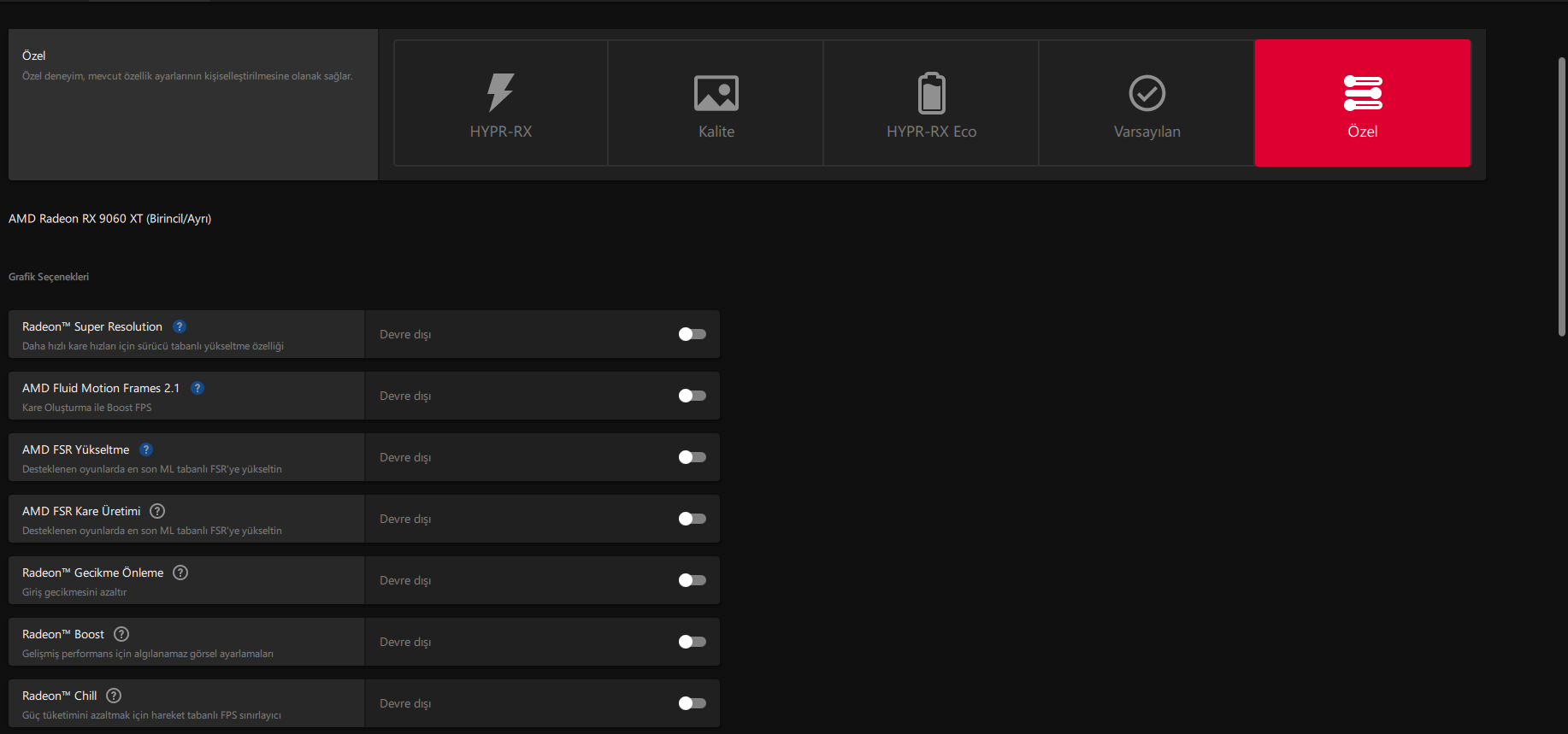Click the Radeon Chill help icon
This screenshot has height=734, width=1568.
tap(114, 696)
